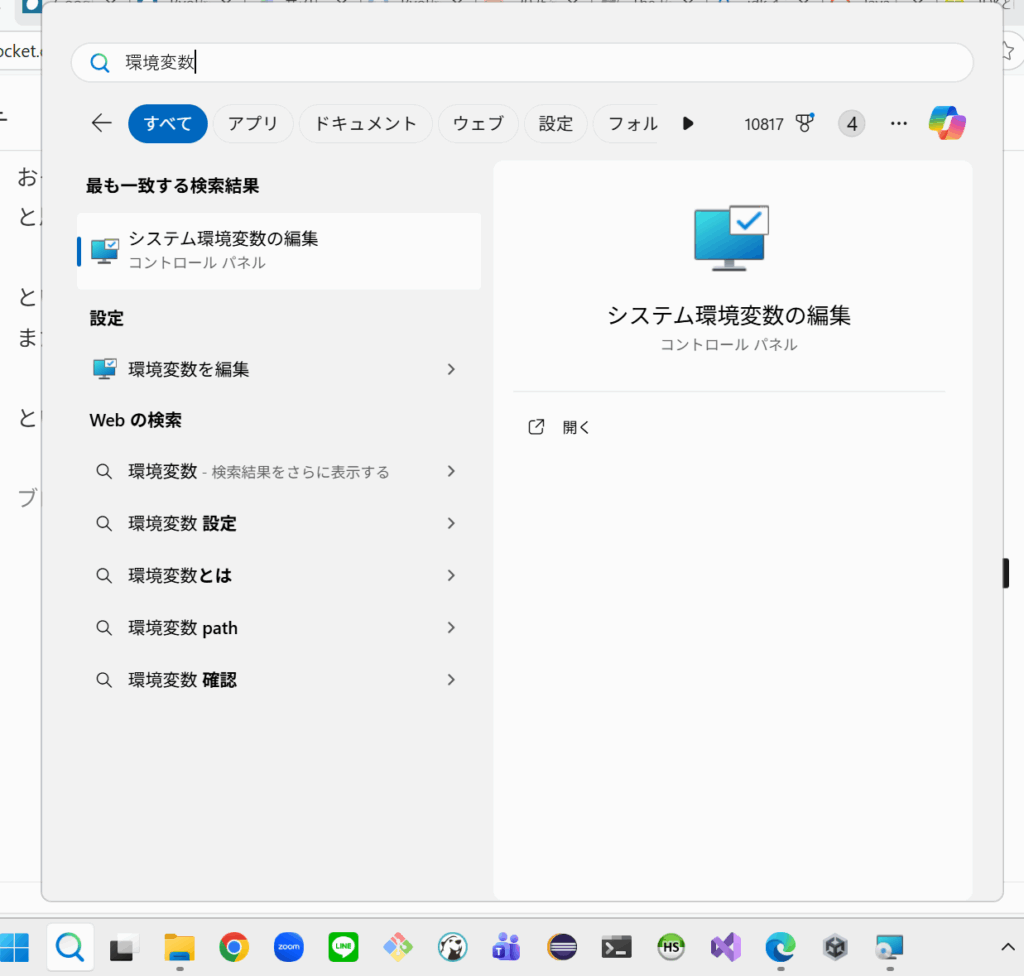Click the back arrow in search panel
Viewport: 1024px width, 976px height.
click(x=101, y=123)
